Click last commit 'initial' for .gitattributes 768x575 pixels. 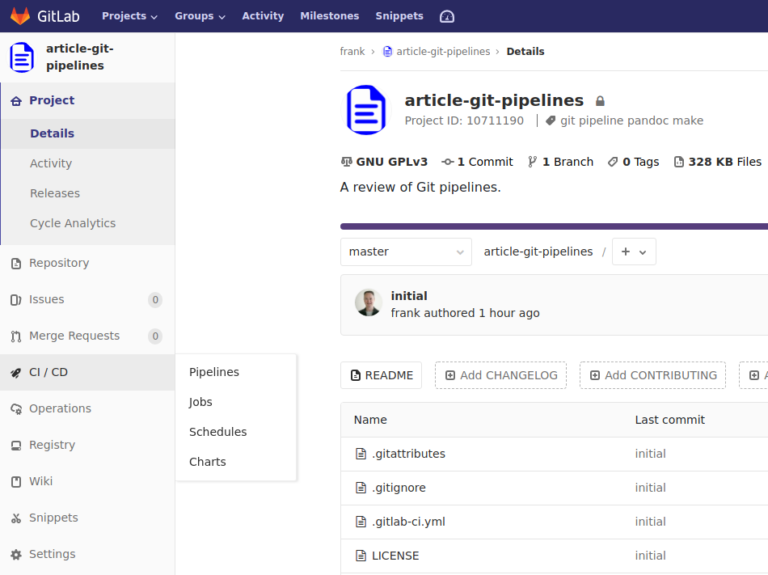[x=650, y=454]
